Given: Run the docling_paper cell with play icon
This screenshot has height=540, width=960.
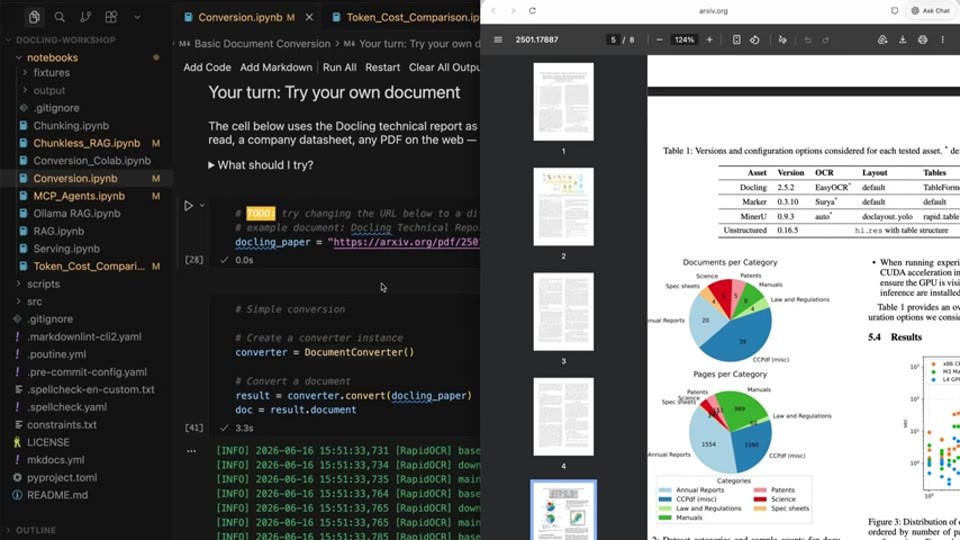Looking at the screenshot, I should pyautogui.click(x=189, y=206).
